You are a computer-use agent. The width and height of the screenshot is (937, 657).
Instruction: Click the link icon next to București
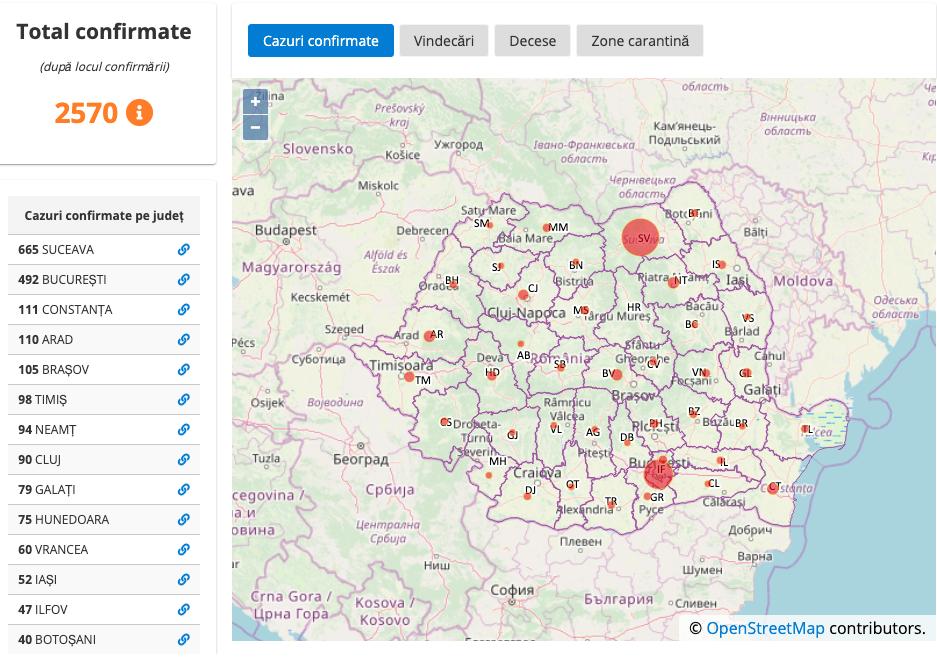[x=184, y=280]
